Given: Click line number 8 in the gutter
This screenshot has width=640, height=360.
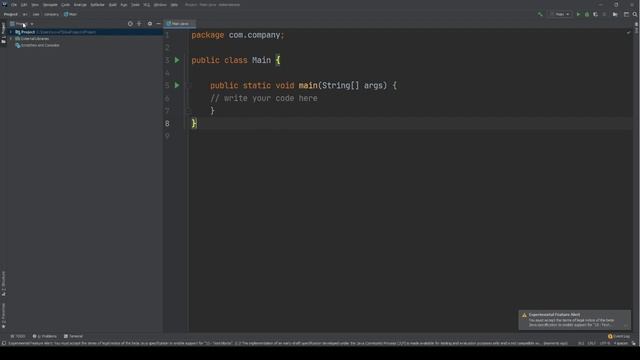Looking at the screenshot, I should click(167, 123).
